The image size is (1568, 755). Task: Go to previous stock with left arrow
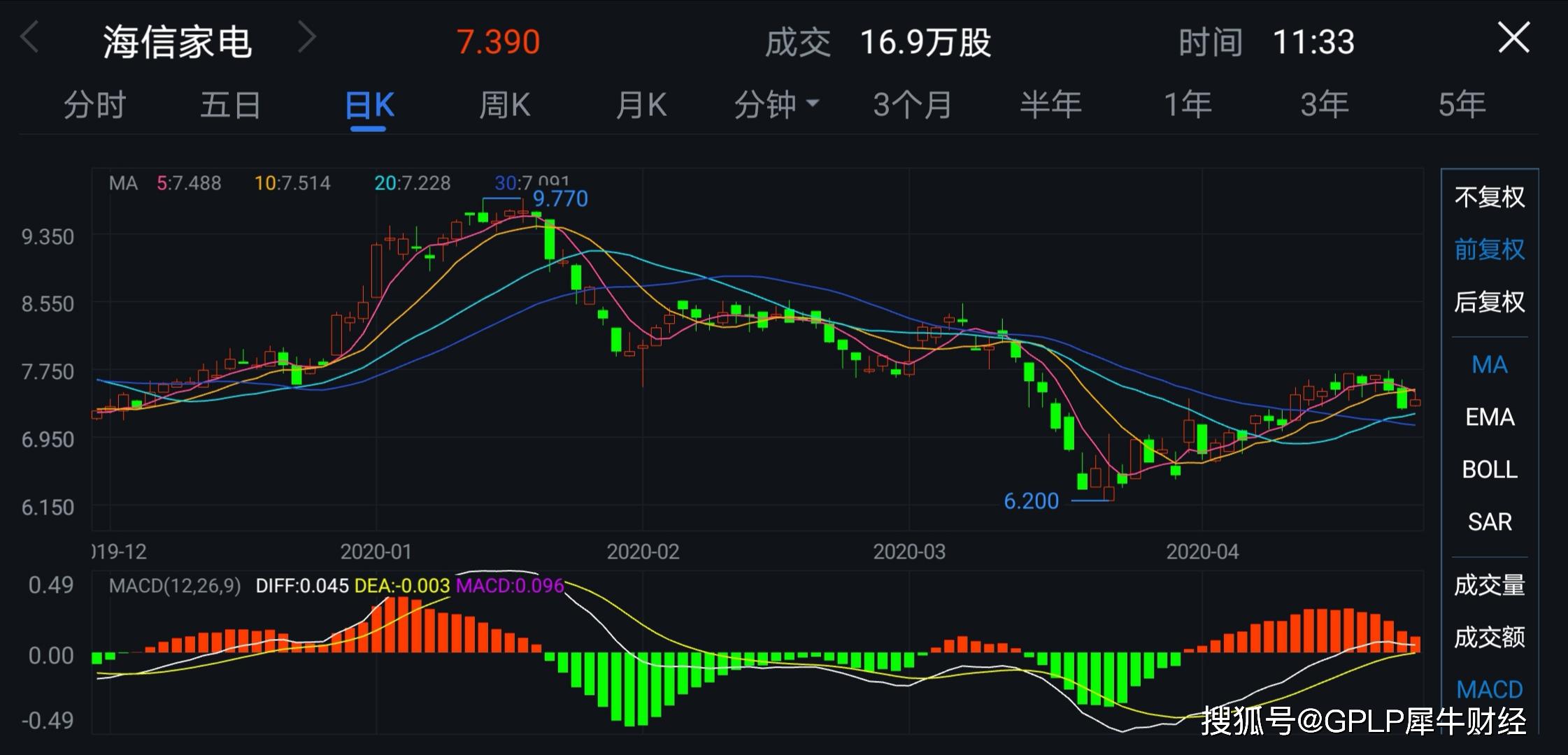click(x=29, y=38)
